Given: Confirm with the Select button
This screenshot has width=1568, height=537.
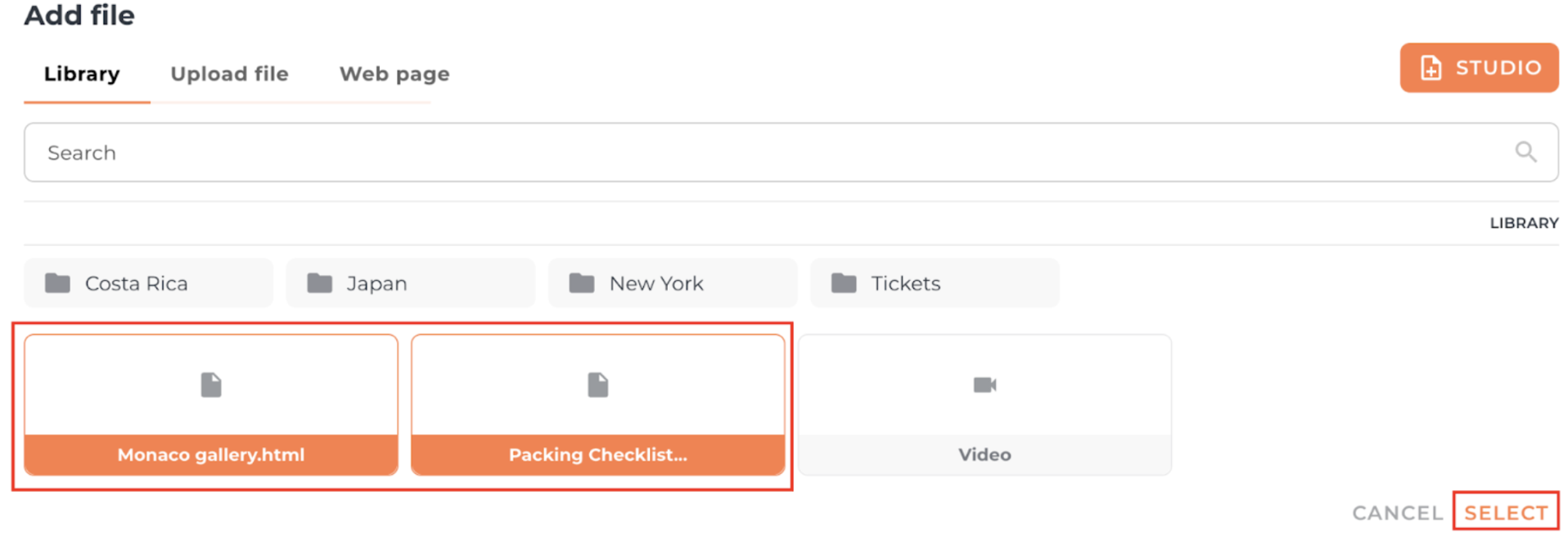Looking at the screenshot, I should (x=1506, y=513).
